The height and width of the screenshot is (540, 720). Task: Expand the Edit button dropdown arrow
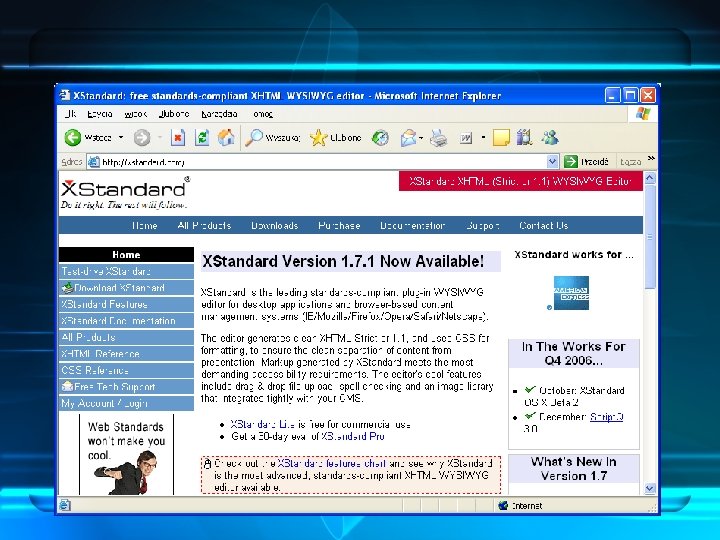(x=483, y=137)
